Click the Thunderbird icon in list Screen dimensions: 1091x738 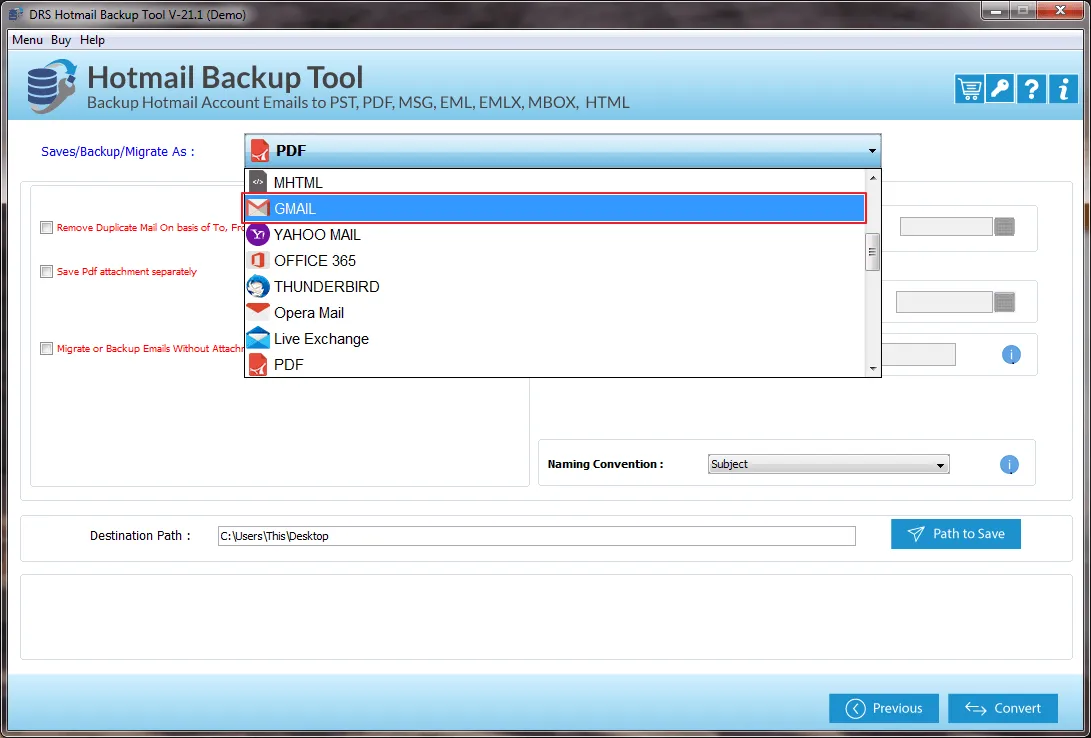point(258,287)
